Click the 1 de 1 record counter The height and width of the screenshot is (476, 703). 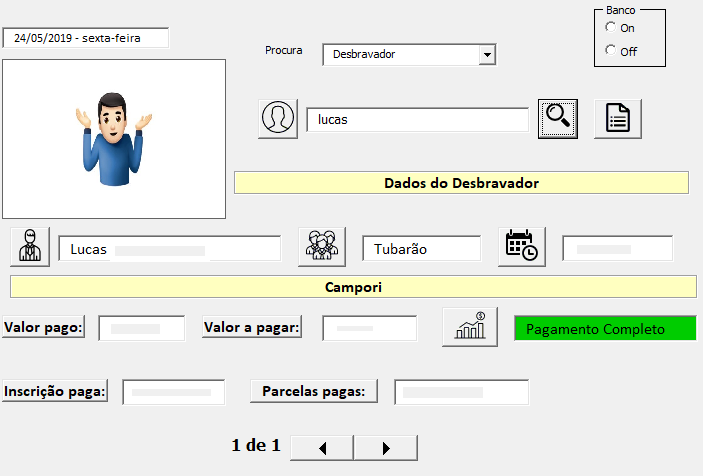click(256, 445)
